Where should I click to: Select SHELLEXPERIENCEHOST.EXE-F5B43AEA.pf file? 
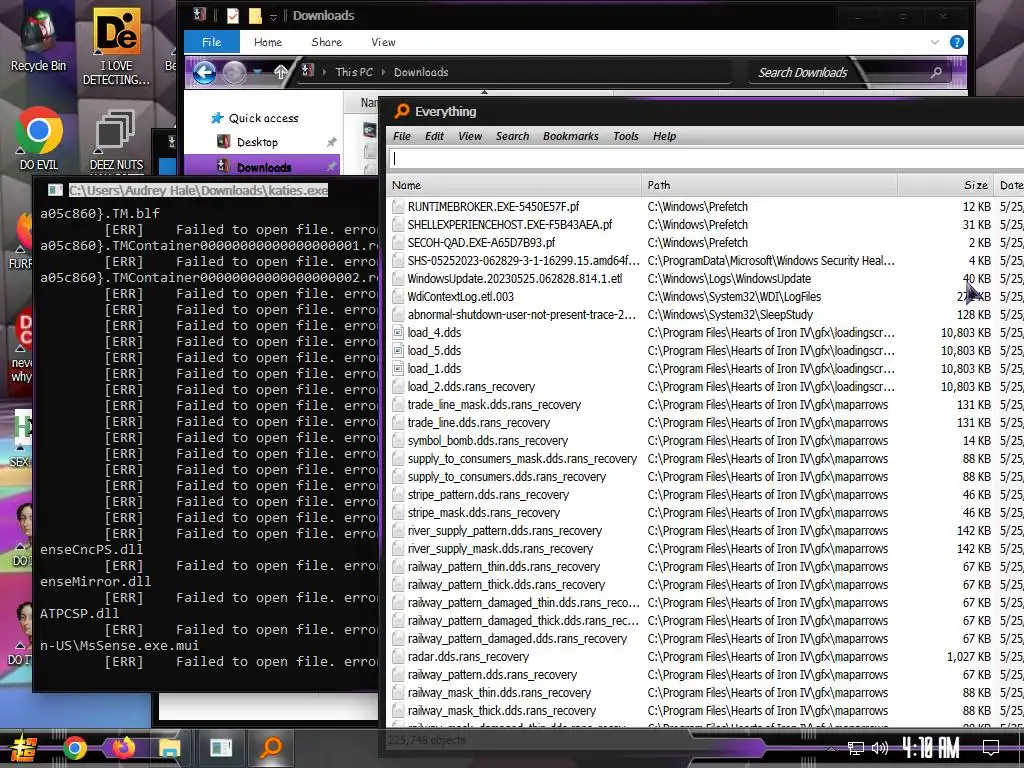[x=509, y=225]
